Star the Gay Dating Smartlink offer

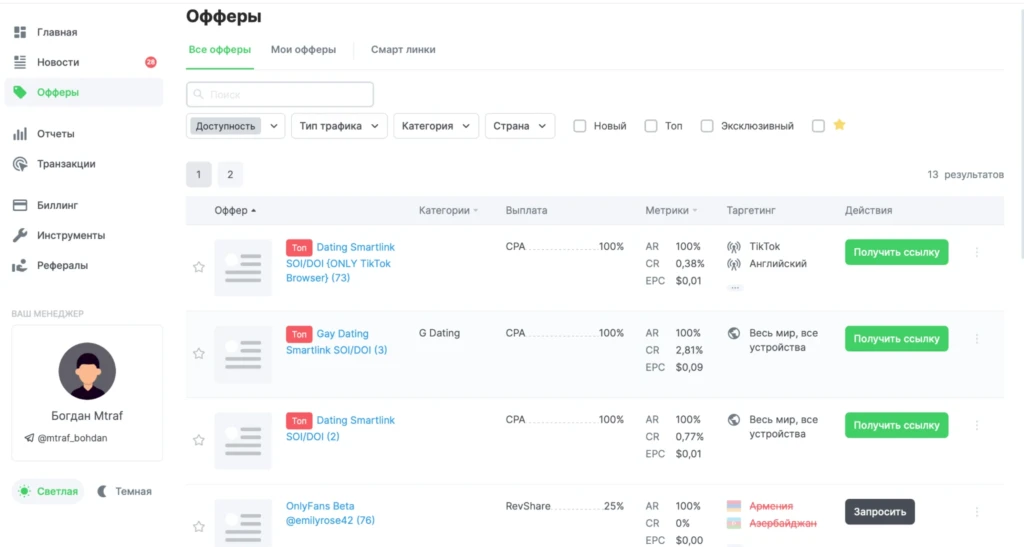pos(199,353)
